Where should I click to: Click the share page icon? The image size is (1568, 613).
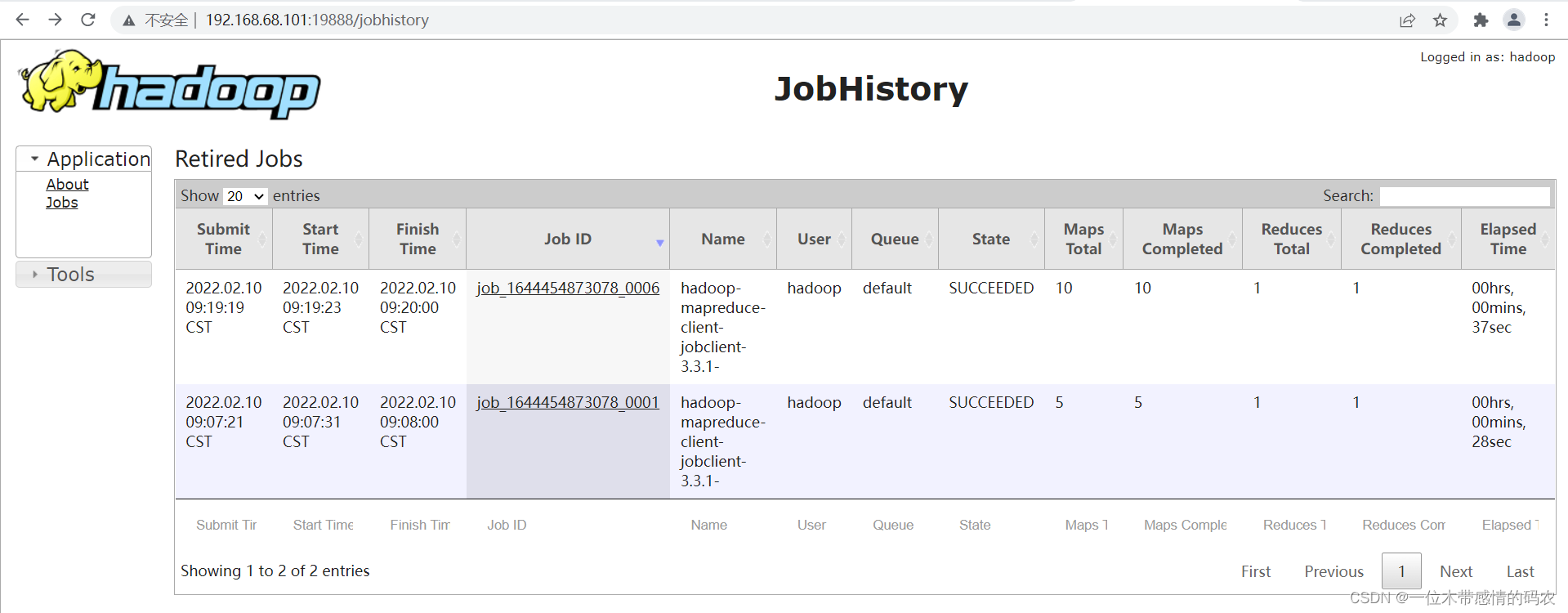[x=1407, y=20]
